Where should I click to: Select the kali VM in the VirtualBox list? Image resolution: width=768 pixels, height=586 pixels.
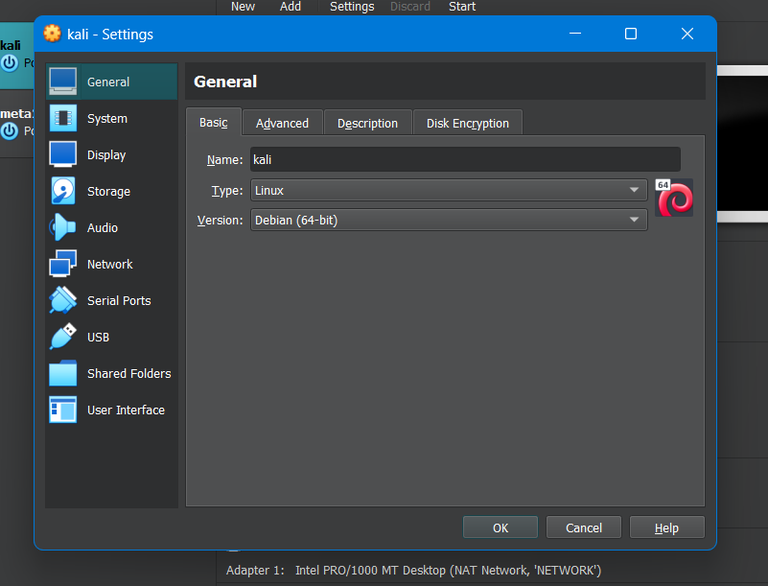pyautogui.click(x=17, y=55)
